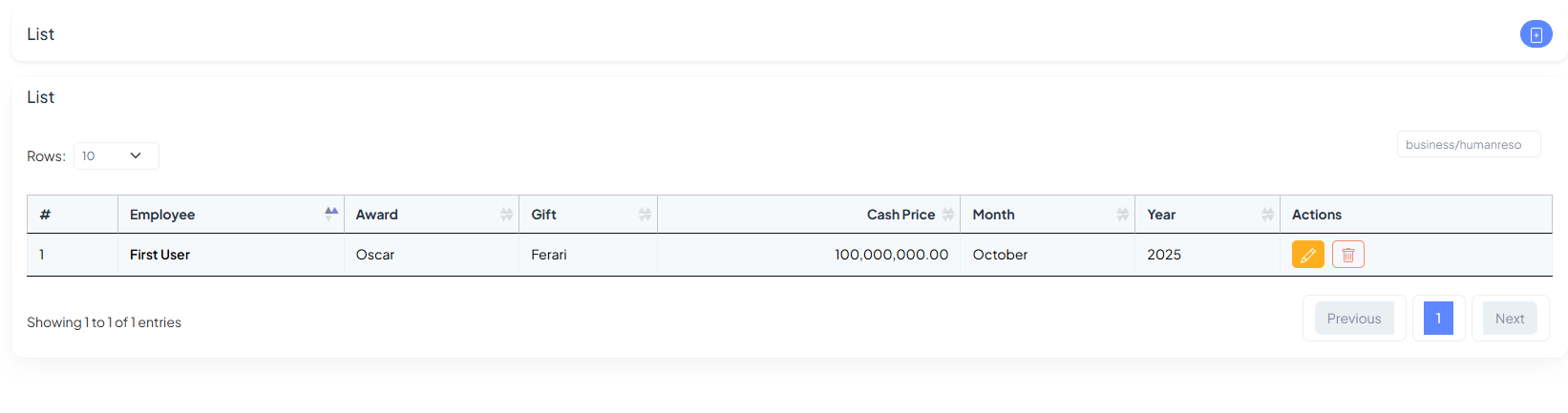This screenshot has height=413, width=1568.
Task: Click the Award column sort arrows
Action: pyautogui.click(x=506, y=215)
